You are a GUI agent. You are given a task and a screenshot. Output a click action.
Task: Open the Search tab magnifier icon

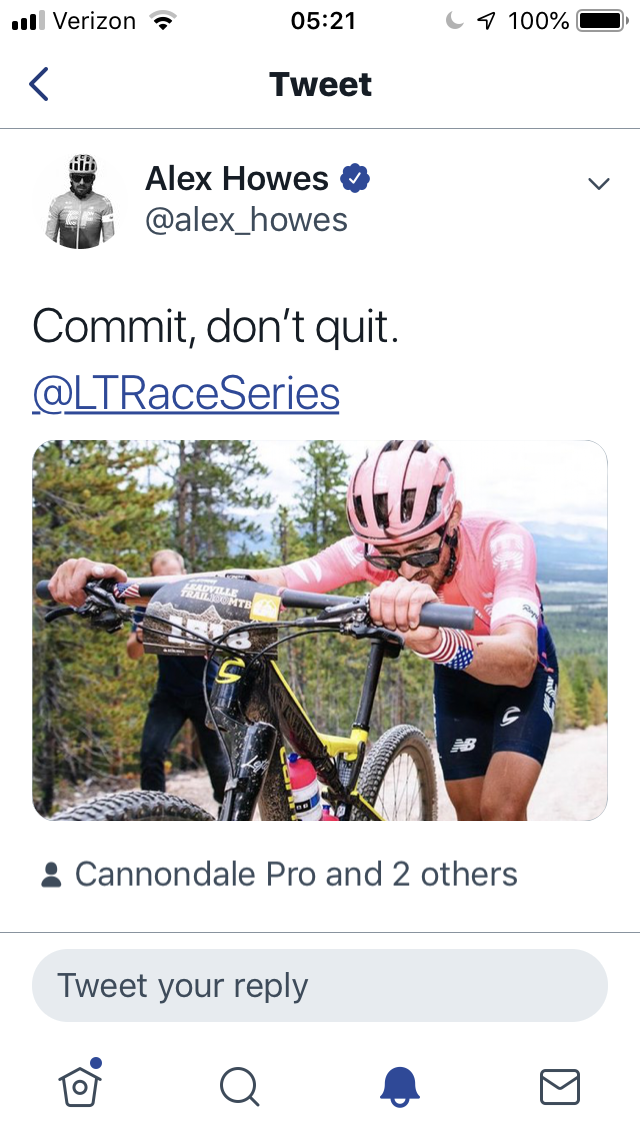(239, 1086)
